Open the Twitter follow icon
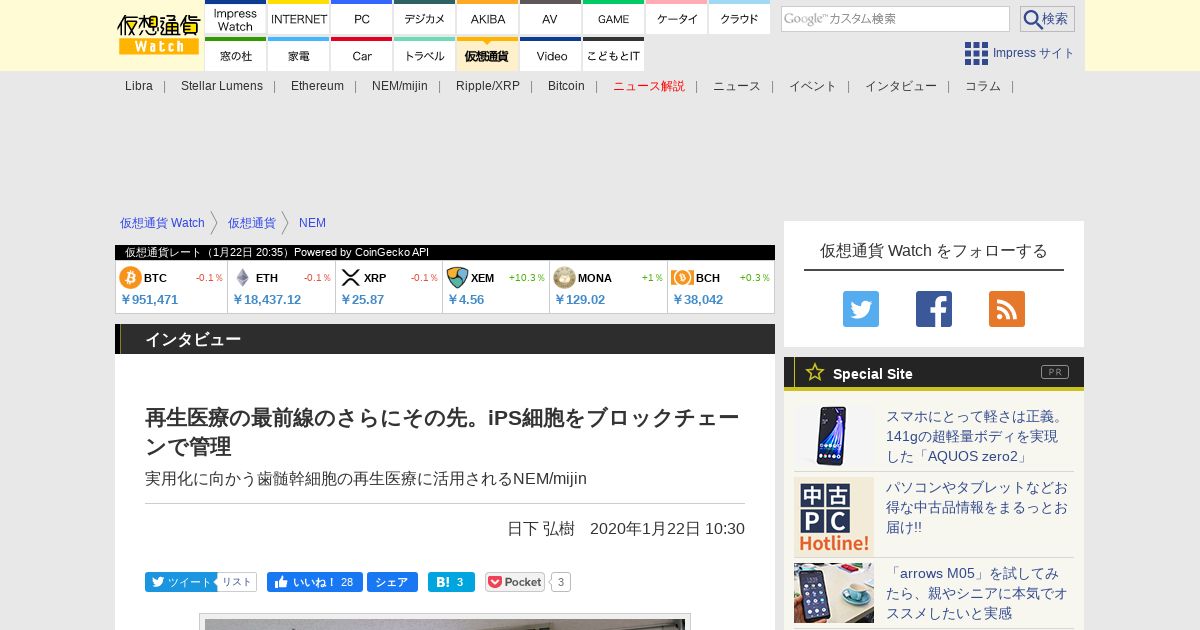 coord(861,309)
